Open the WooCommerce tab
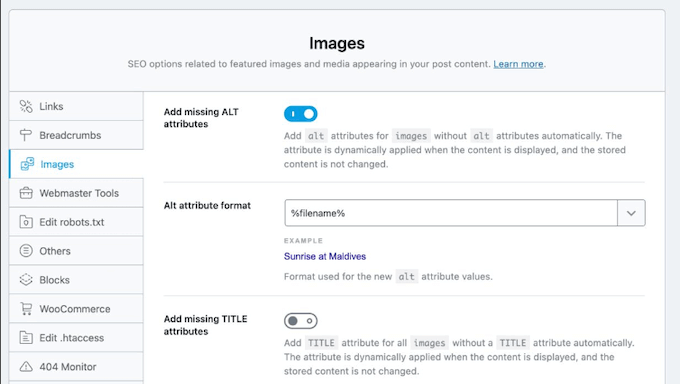Image resolution: width=680 pixels, height=384 pixels. coord(76,309)
